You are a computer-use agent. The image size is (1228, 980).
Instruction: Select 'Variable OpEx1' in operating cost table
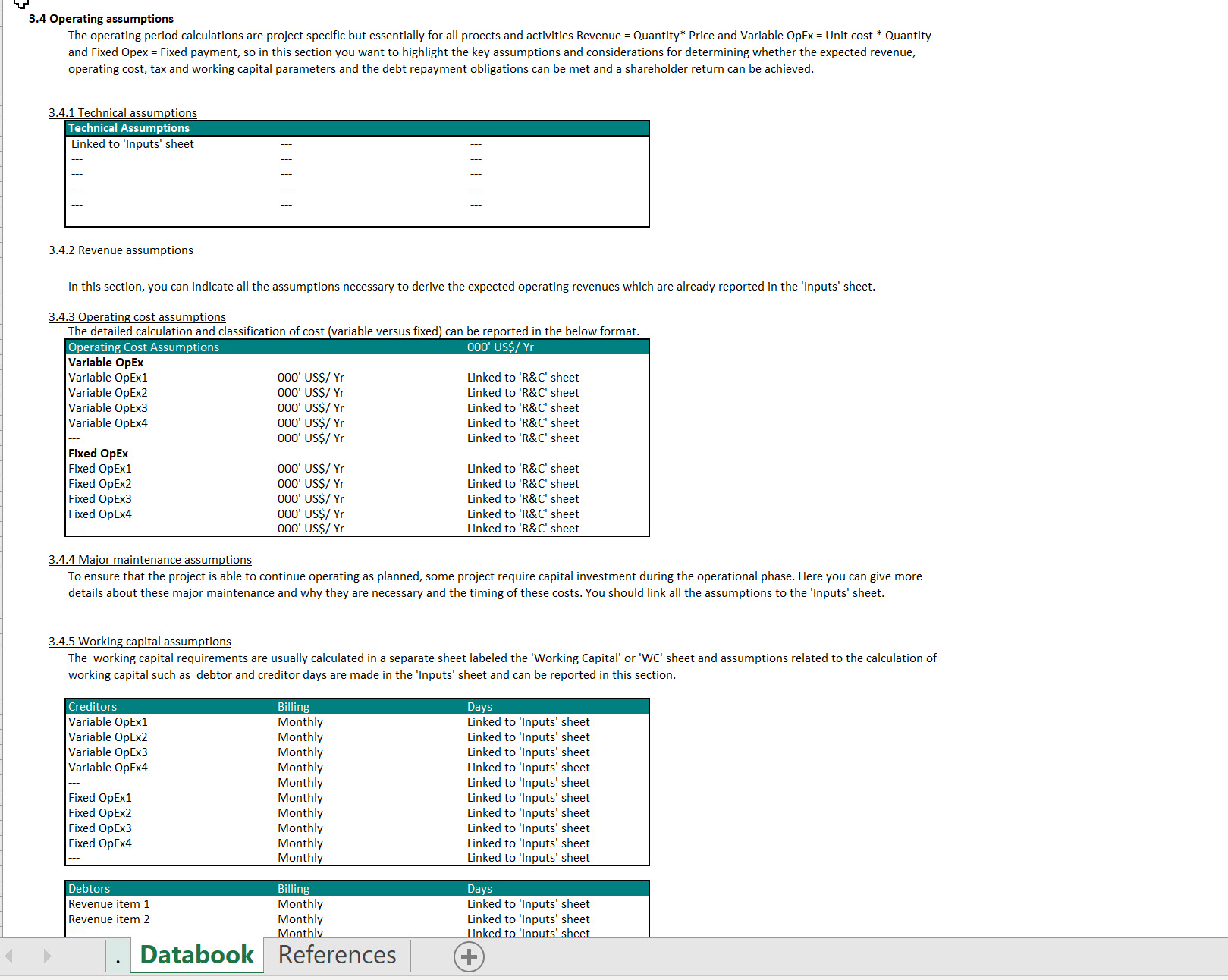pos(108,378)
